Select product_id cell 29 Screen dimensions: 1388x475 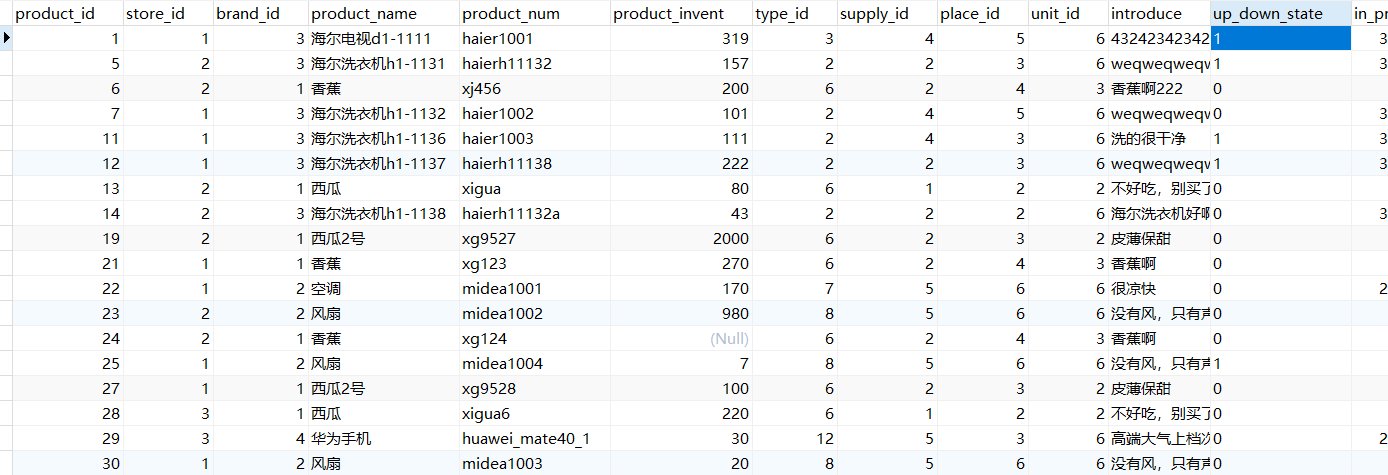click(x=68, y=438)
